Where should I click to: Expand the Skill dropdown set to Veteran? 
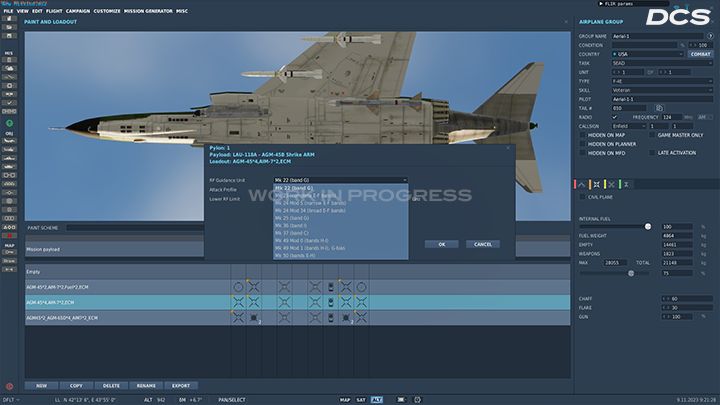(661, 89)
